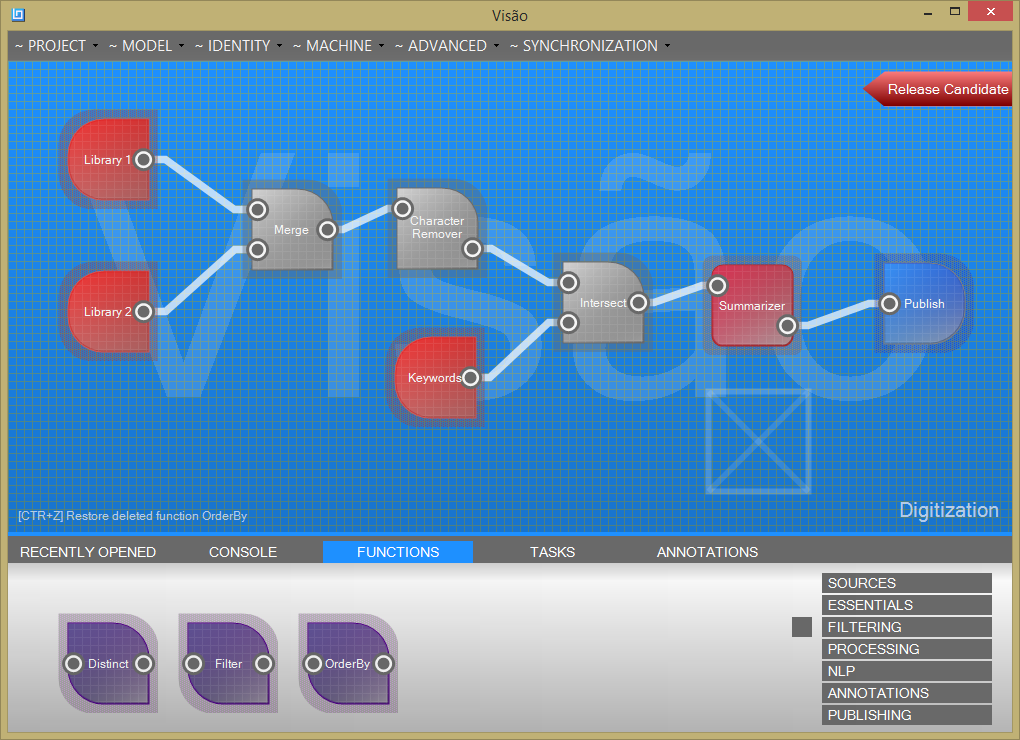Show the ANNOTATIONS function category

tap(907, 693)
